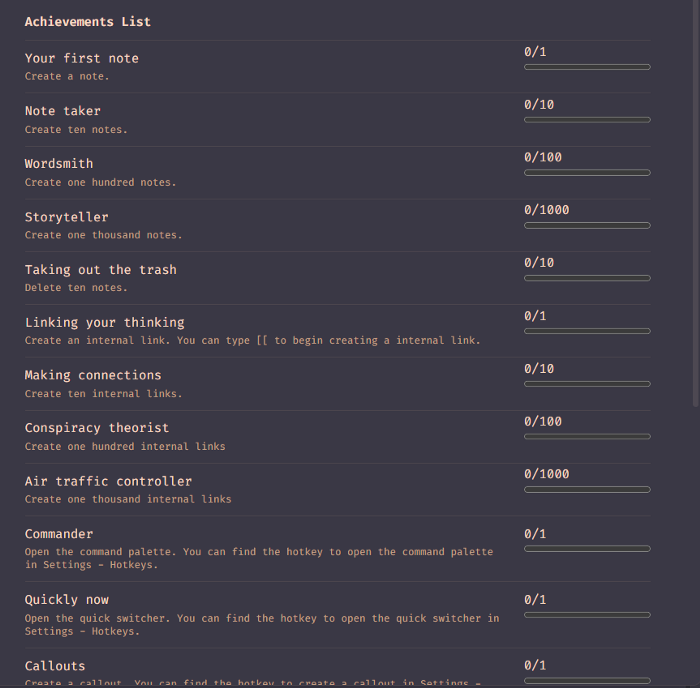Click the Your first note progress bar
Viewport: 700px width, 688px height.
pyautogui.click(x=587, y=67)
